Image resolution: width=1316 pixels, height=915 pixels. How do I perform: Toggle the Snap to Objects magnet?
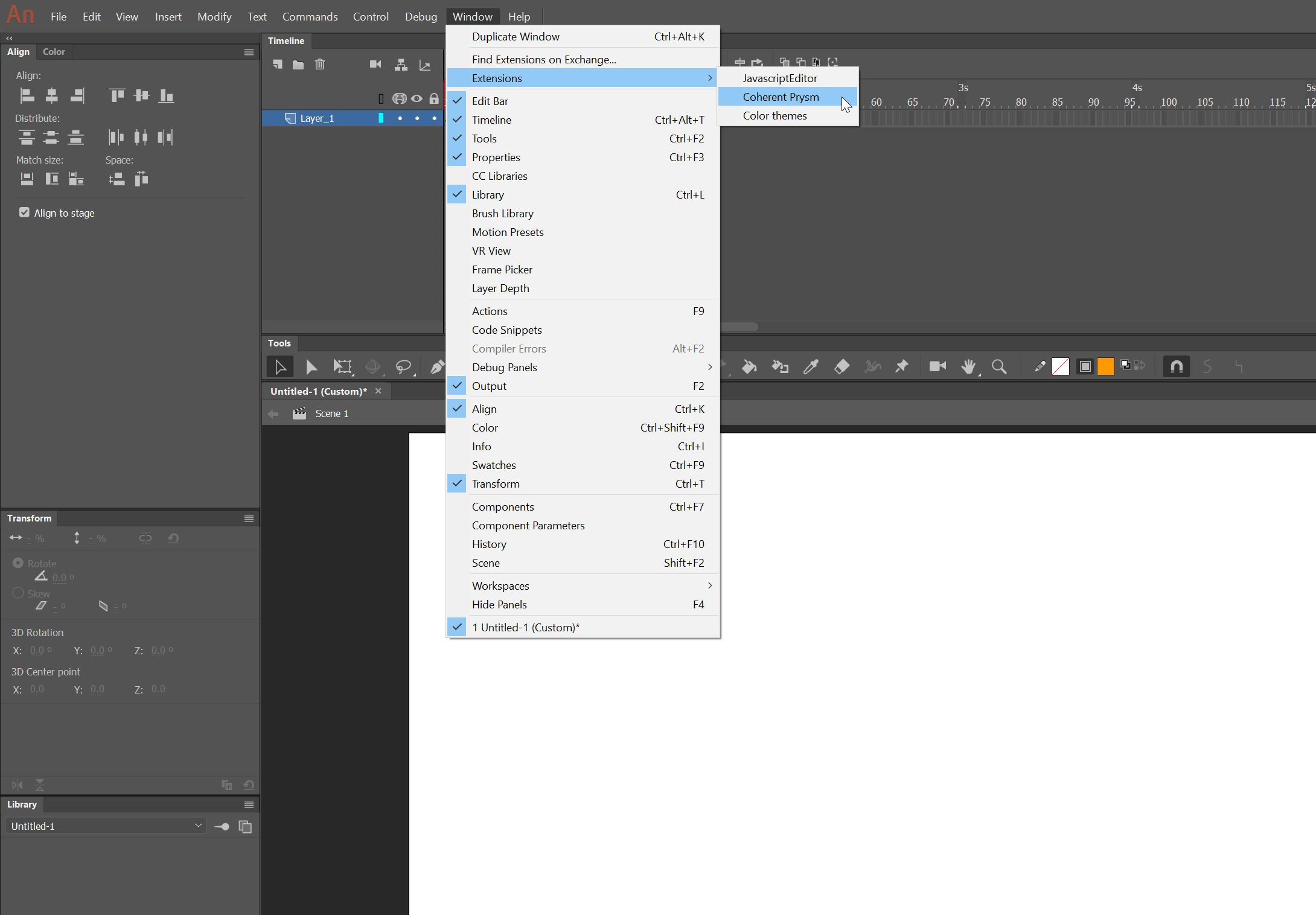[1177, 366]
